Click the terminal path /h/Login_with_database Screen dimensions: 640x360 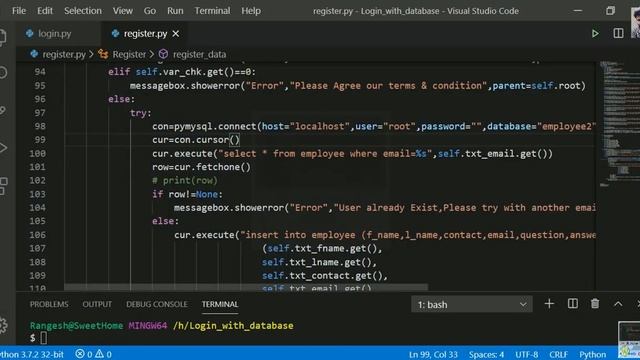(x=233, y=326)
